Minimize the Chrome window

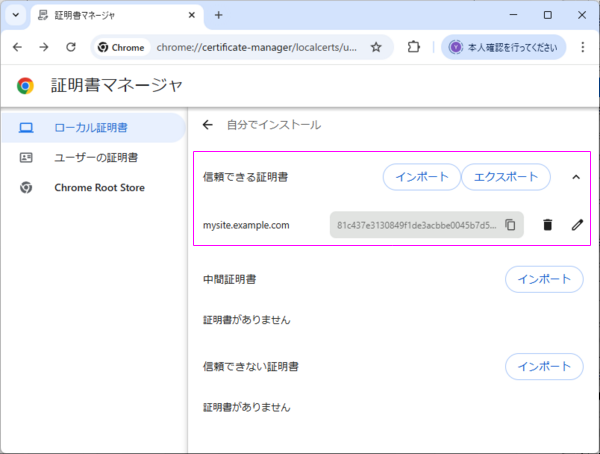[x=514, y=15]
